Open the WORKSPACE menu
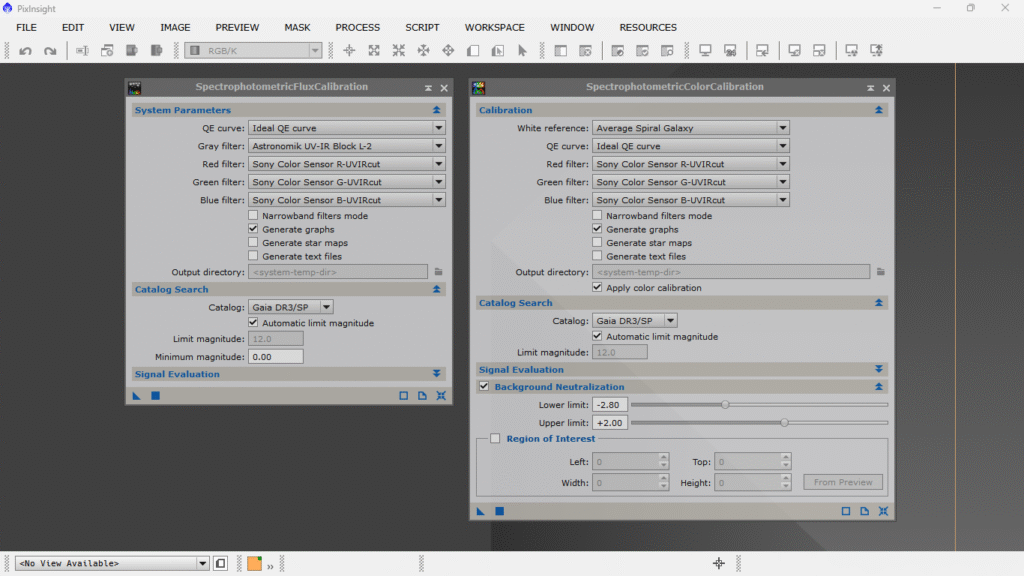Image resolution: width=1024 pixels, height=576 pixels. tap(495, 27)
